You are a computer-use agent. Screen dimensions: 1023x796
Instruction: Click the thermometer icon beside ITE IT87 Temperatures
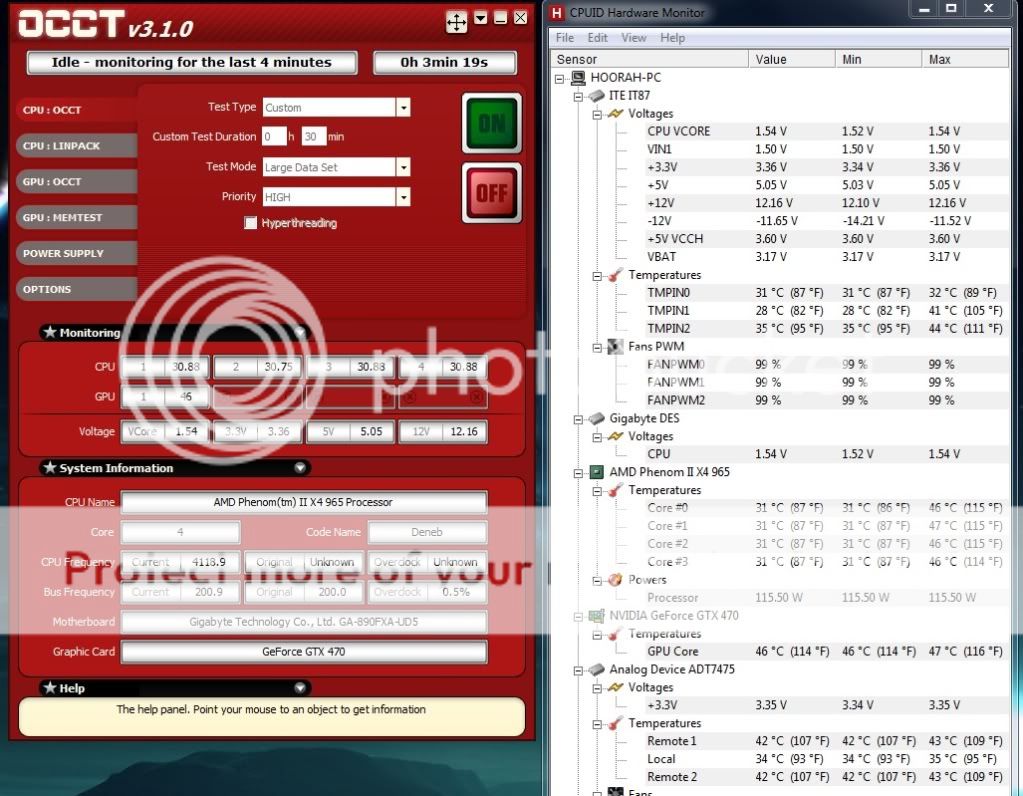[614, 274]
